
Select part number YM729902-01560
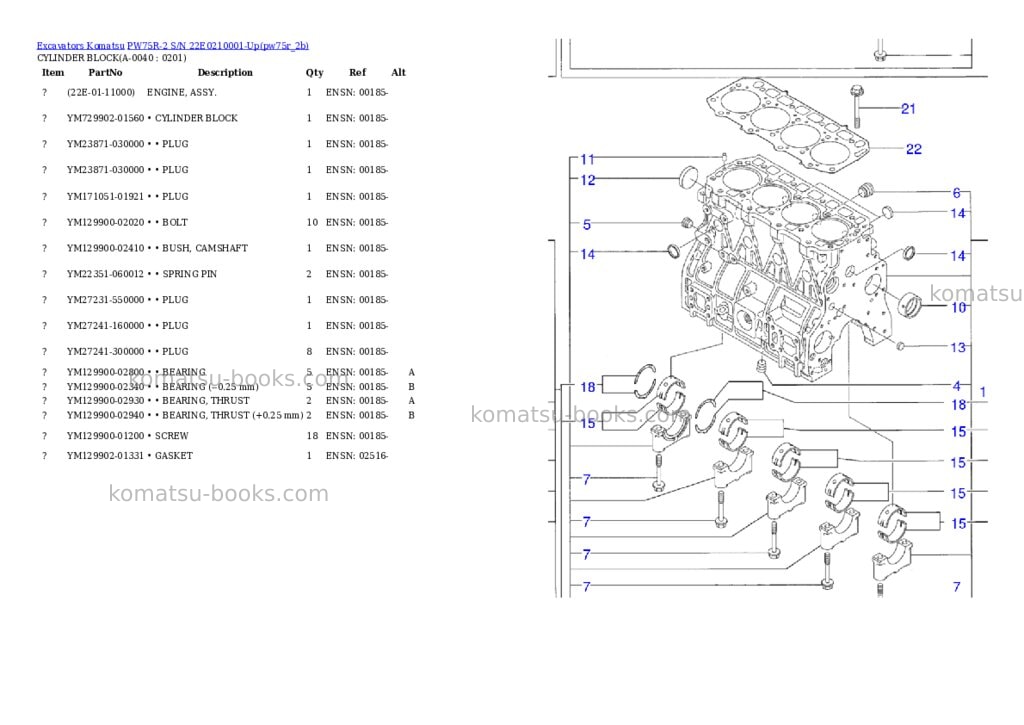pyautogui.click(x=105, y=118)
